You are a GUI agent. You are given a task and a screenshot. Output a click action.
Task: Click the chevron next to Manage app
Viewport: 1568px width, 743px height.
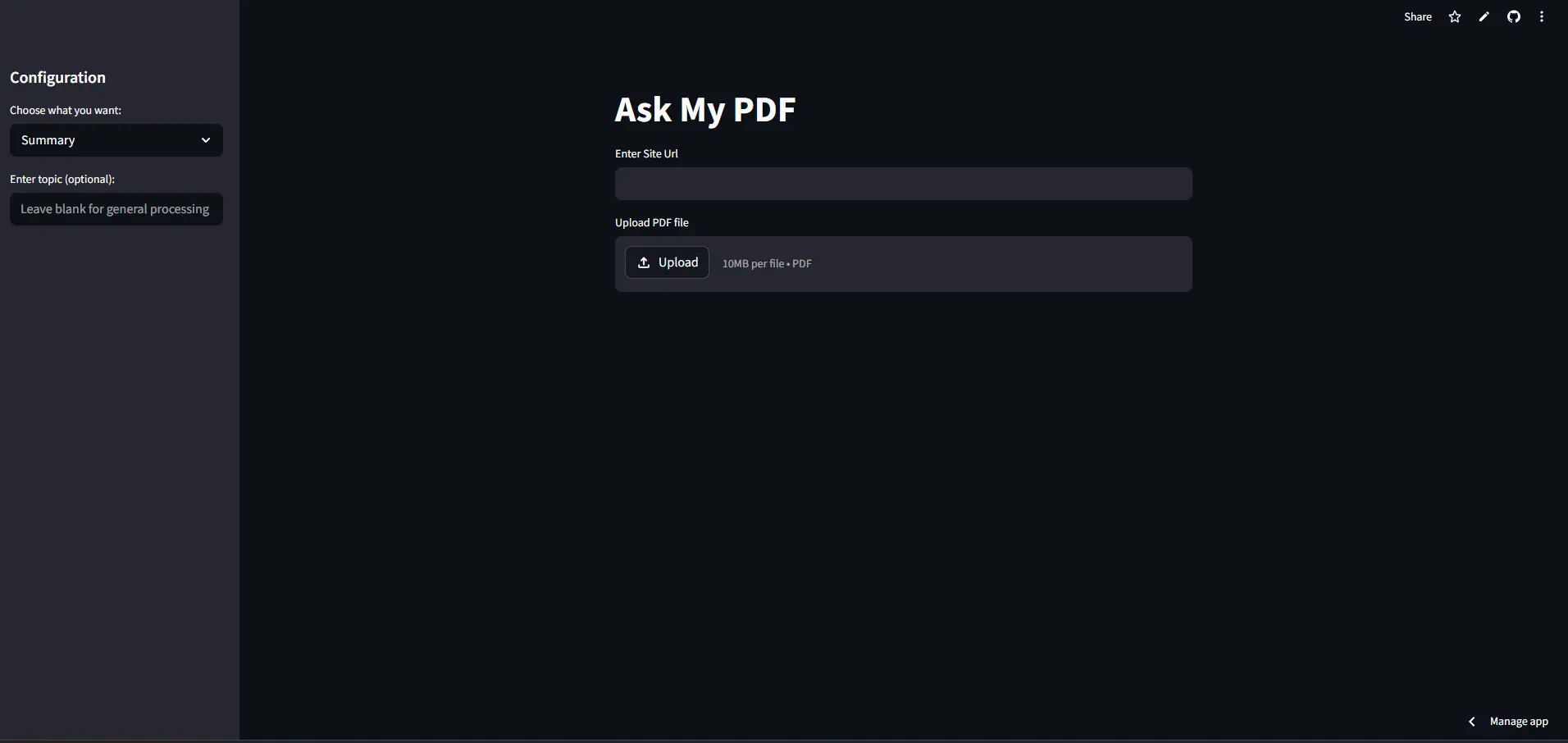[x=1472, y=722]
